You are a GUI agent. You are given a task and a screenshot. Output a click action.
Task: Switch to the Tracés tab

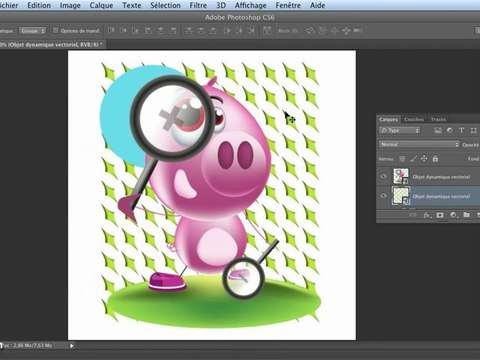pos(438,119)
